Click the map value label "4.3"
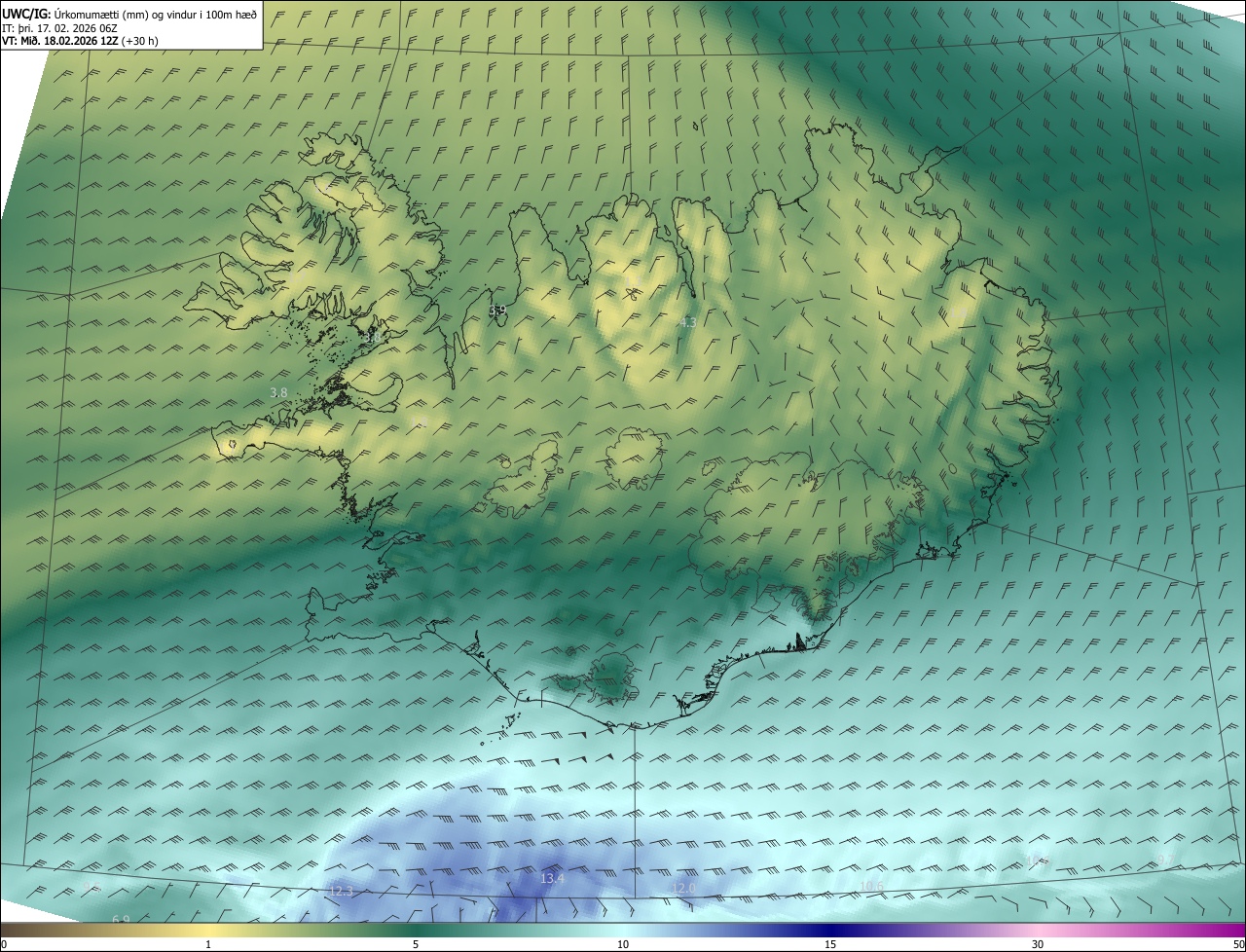 click(x=687, y=321)
